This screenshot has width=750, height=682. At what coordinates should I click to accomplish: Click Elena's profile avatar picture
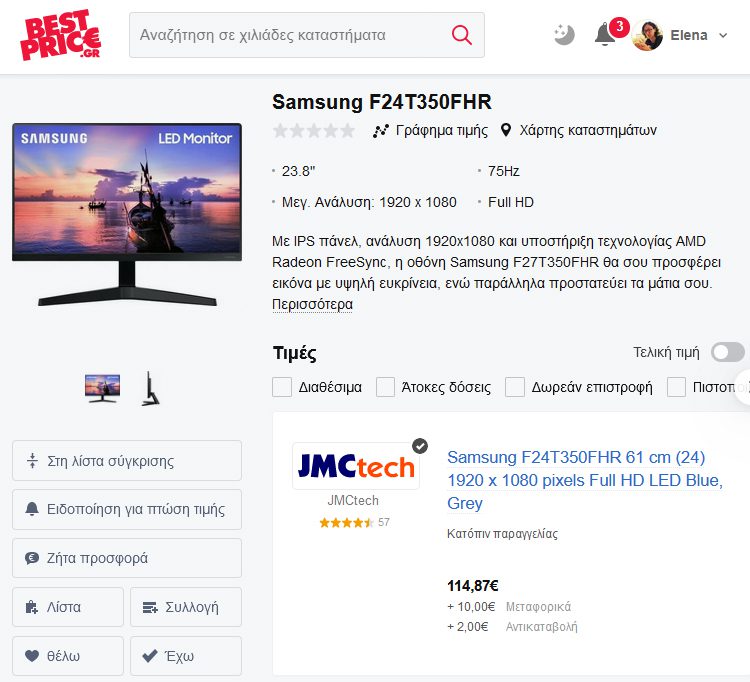(647, 35)
